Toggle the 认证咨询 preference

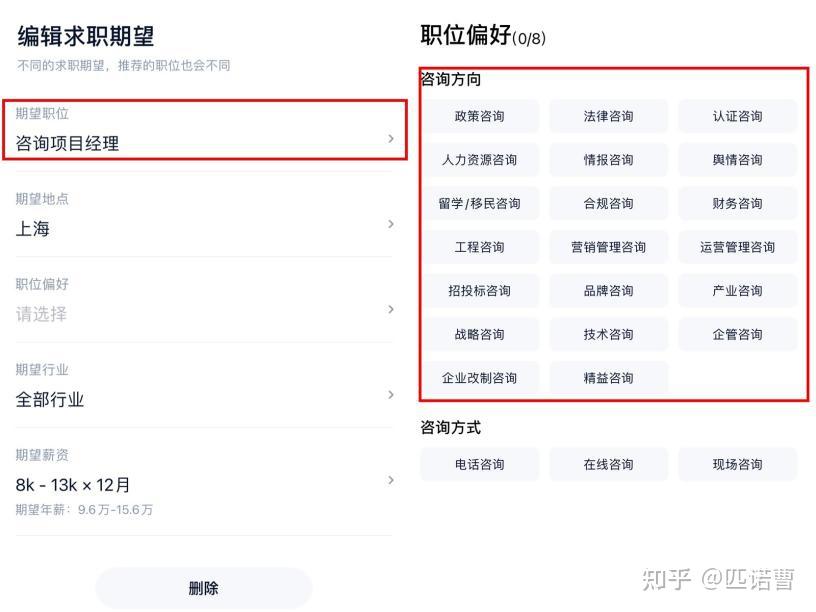[x=738, y=116]
